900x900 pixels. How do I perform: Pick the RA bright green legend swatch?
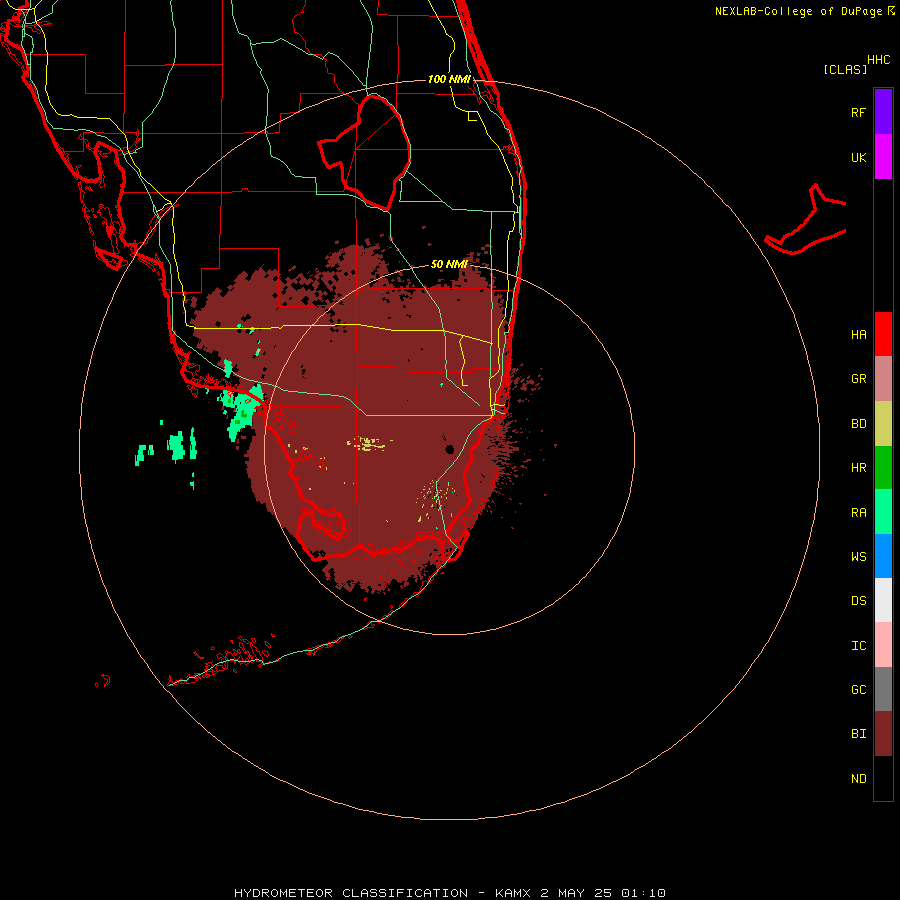tap(883, 512)
